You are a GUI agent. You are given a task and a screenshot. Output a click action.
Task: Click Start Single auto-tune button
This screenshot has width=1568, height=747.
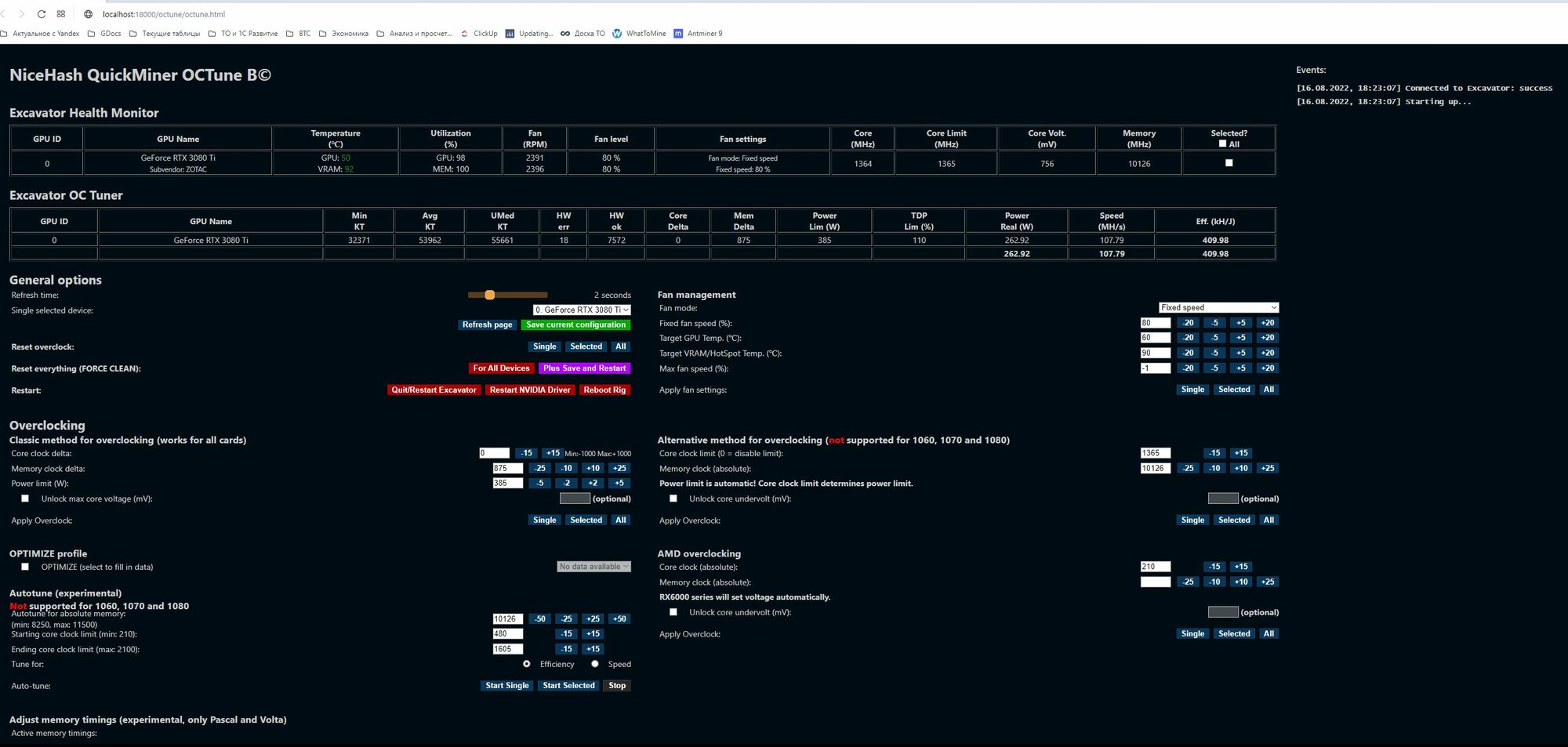(x=506, y=686)
